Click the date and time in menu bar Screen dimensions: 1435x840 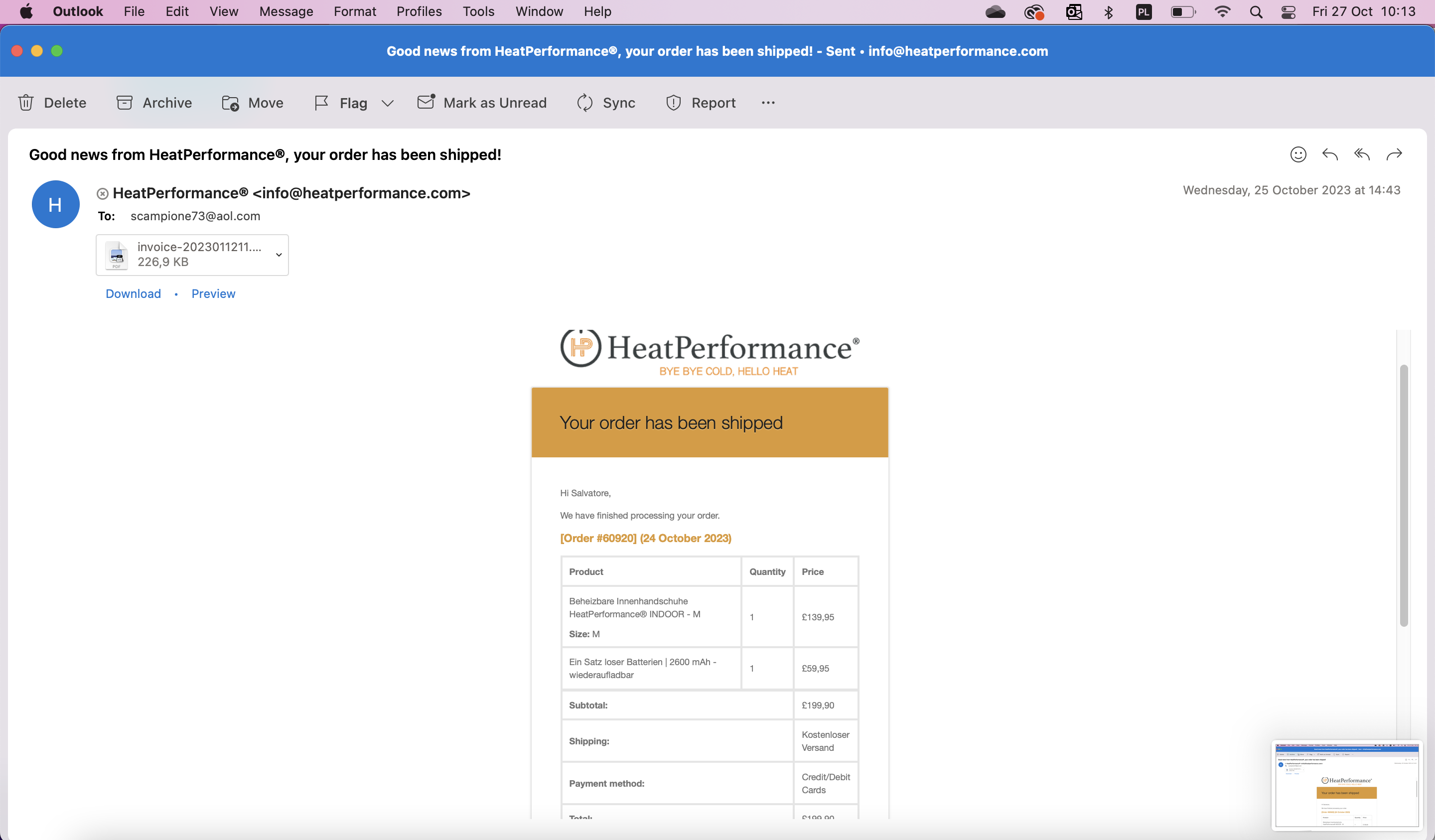[1363, 11]
